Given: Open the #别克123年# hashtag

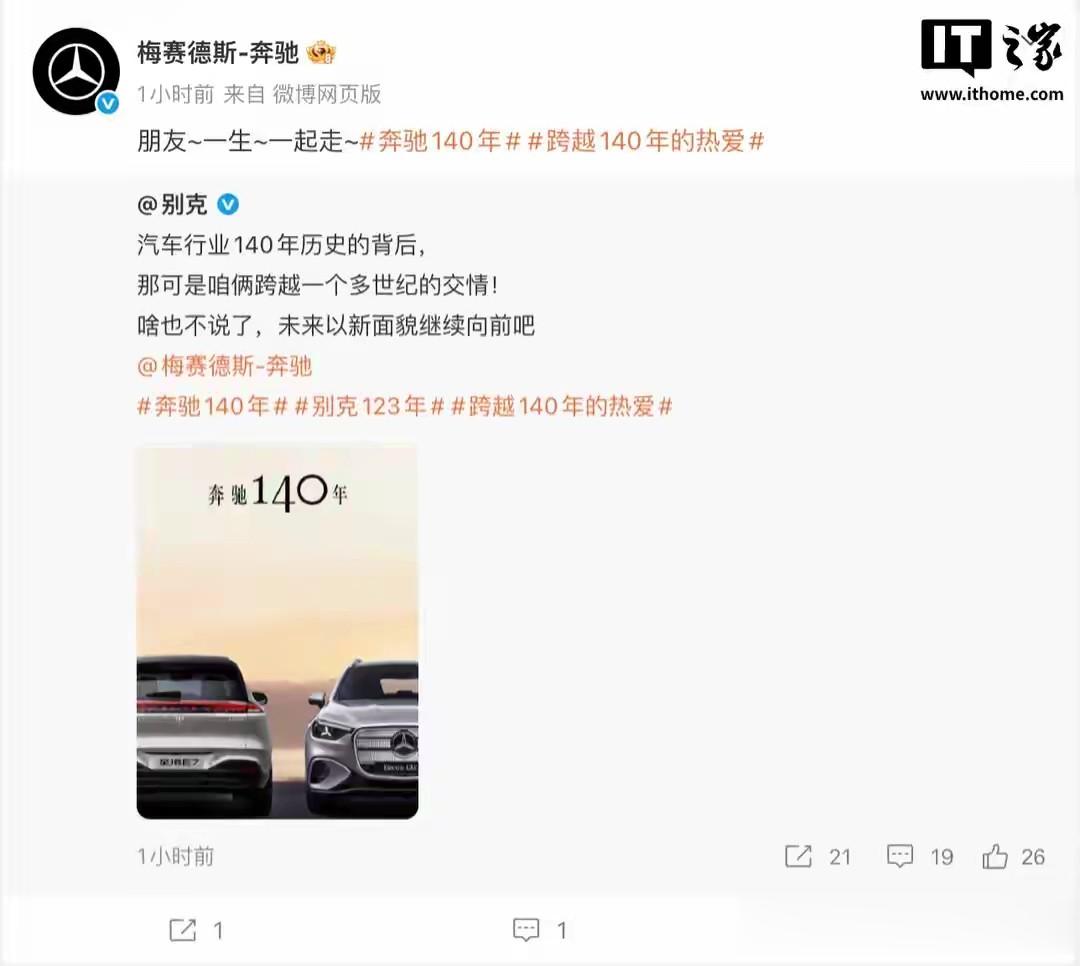Looking at the screenshot, I should pos(369,407).
